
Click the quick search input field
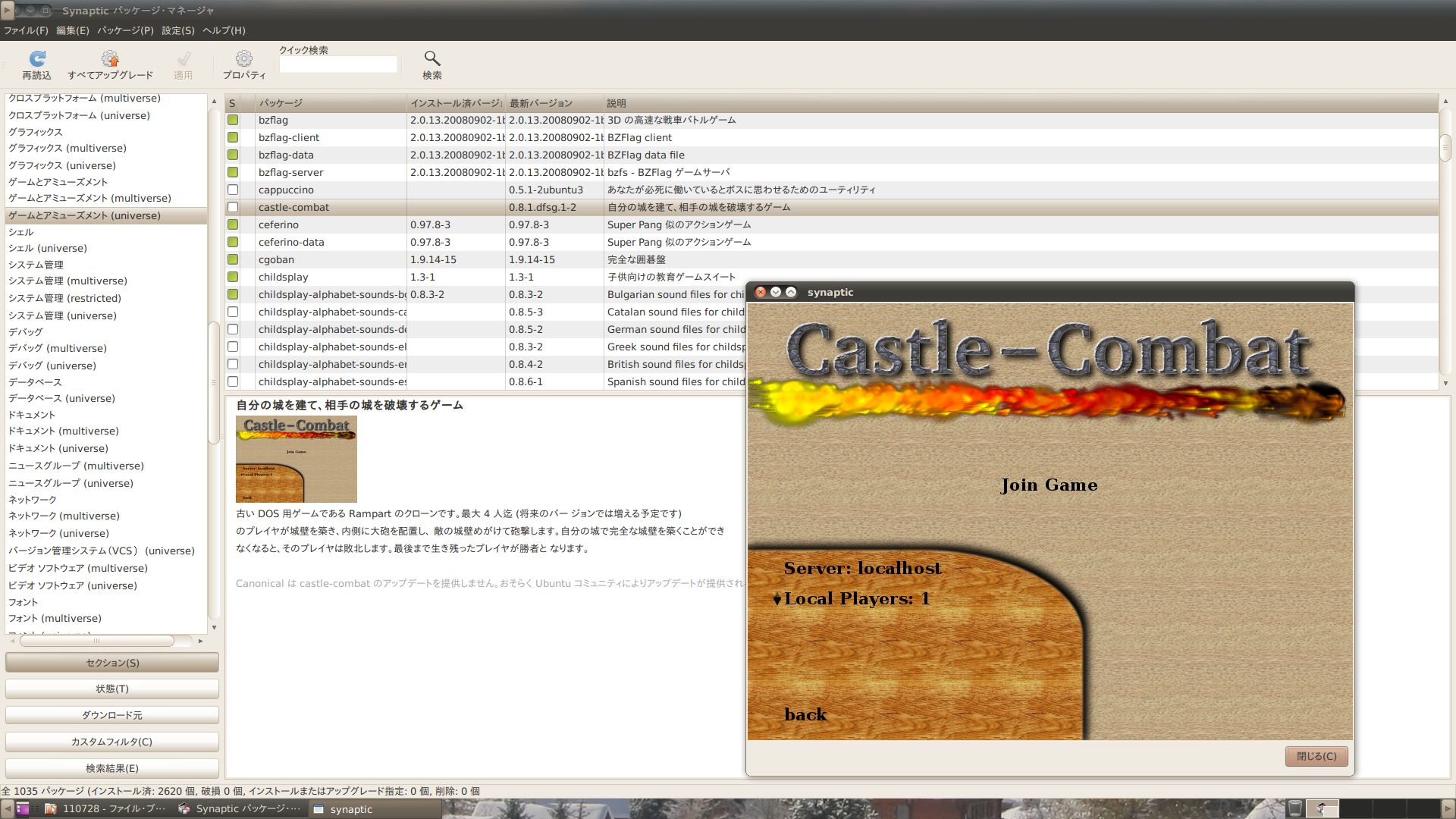[x=338, y=64]
